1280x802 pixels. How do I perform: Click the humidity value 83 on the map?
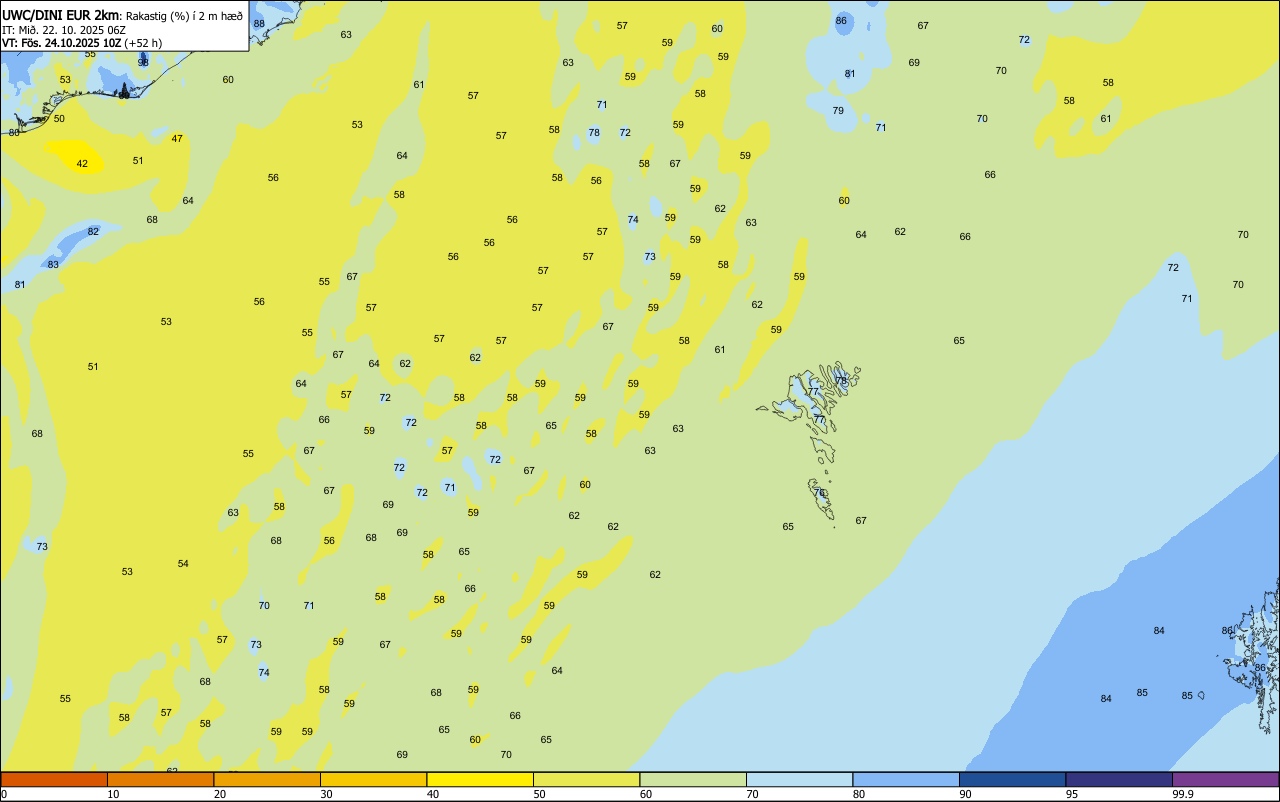pyautogui.click(x=53, y=264)
